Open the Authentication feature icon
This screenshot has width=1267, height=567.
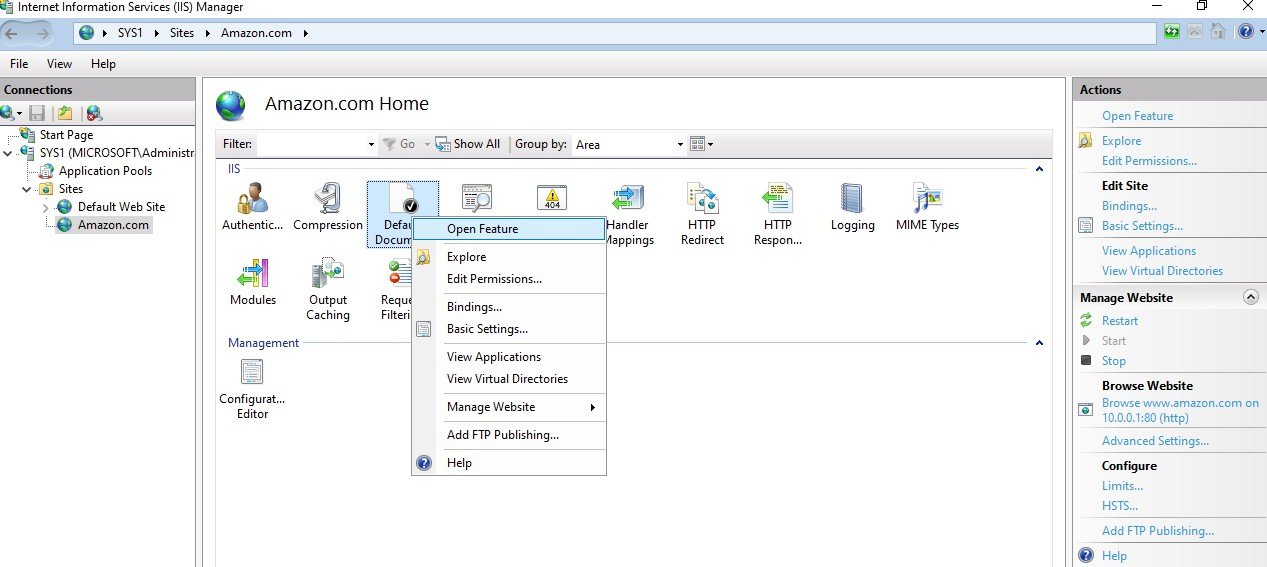point(252,207)
